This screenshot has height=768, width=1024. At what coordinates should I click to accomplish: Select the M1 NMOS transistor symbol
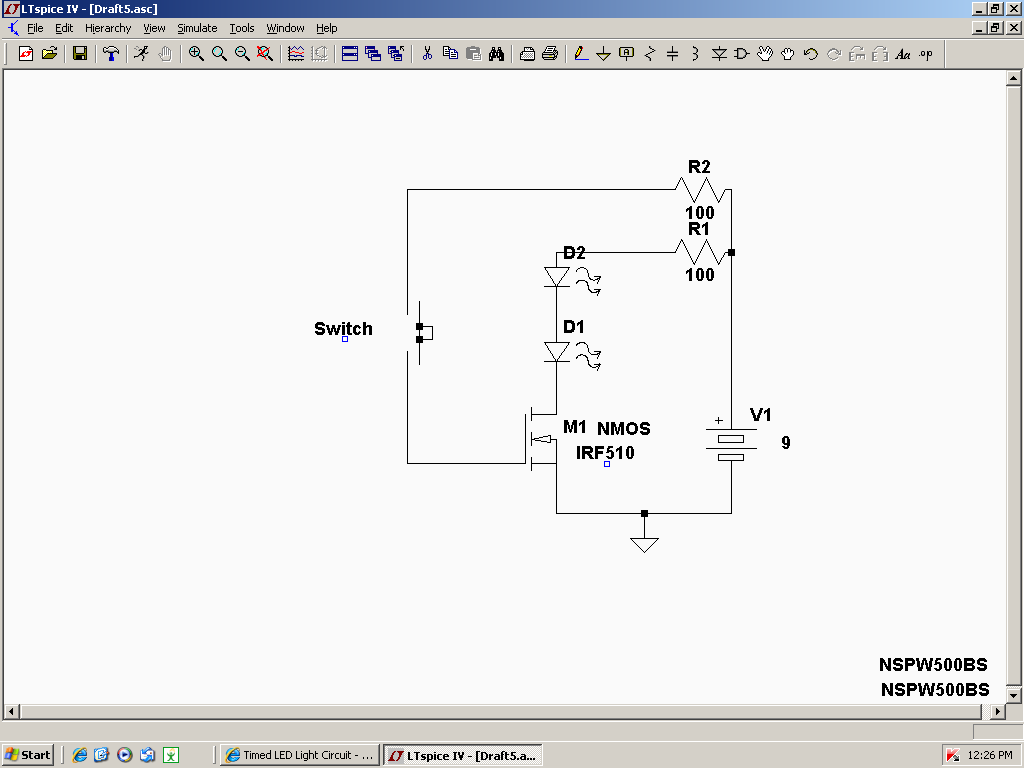click(x=541, y=439)
